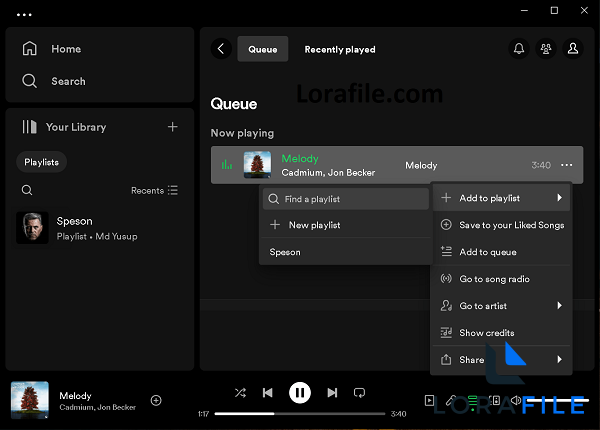Add Melody to Liked Songs in player bar

point(156,400)
